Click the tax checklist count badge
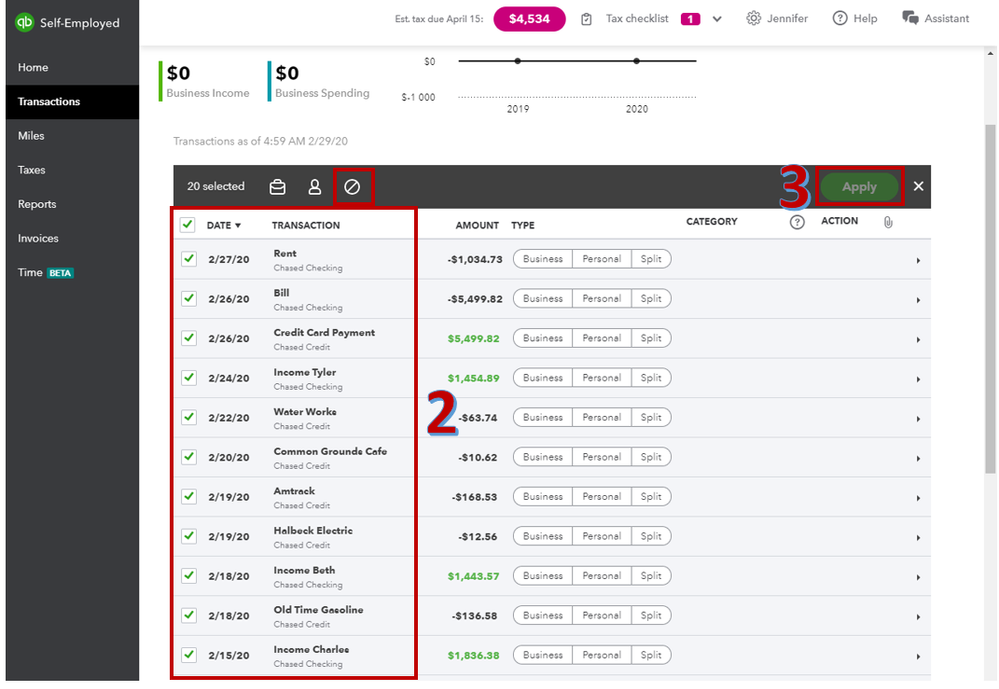 coord(690,19)
